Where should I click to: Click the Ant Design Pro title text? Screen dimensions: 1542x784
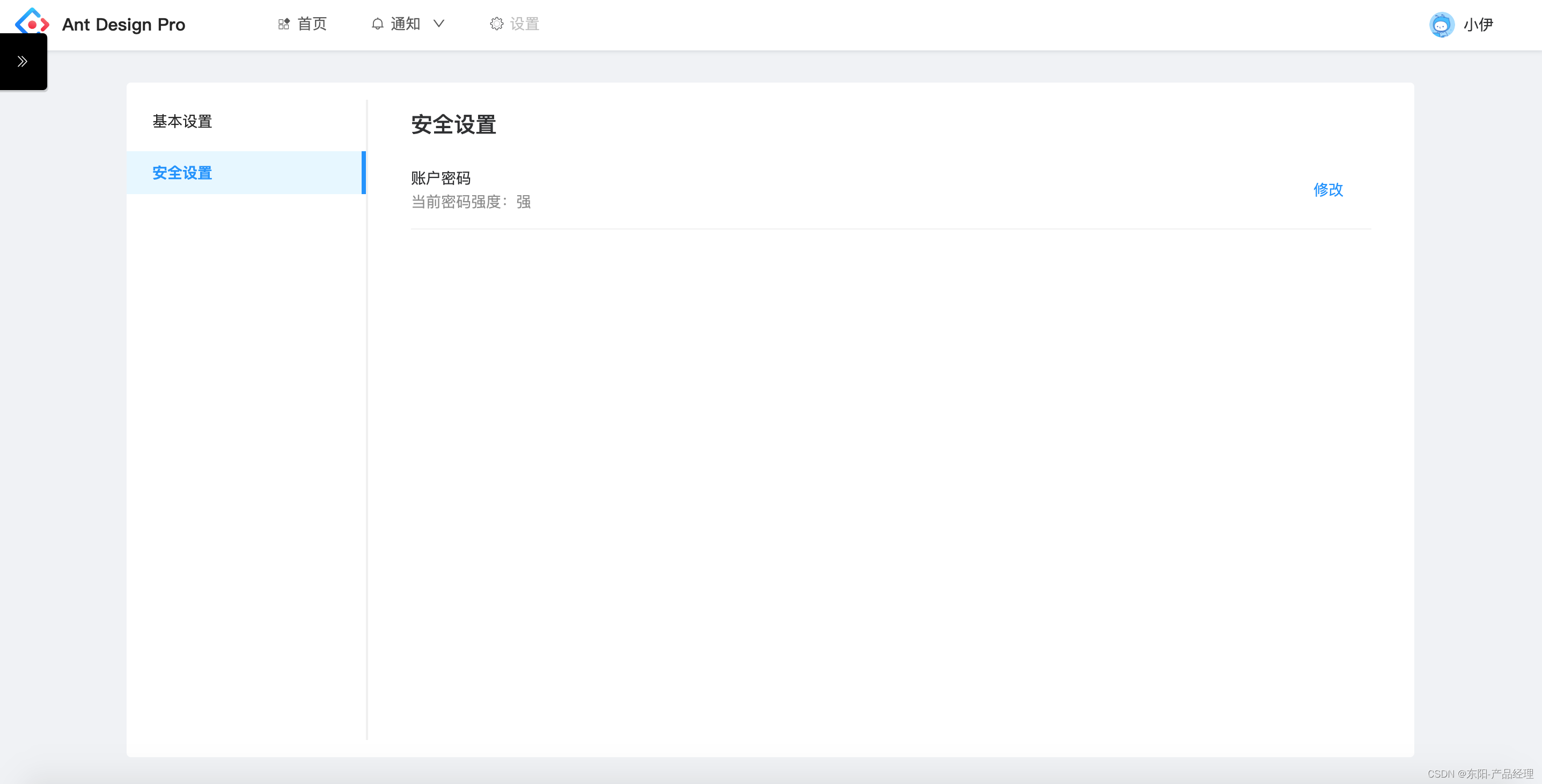[x=123, y=25]
